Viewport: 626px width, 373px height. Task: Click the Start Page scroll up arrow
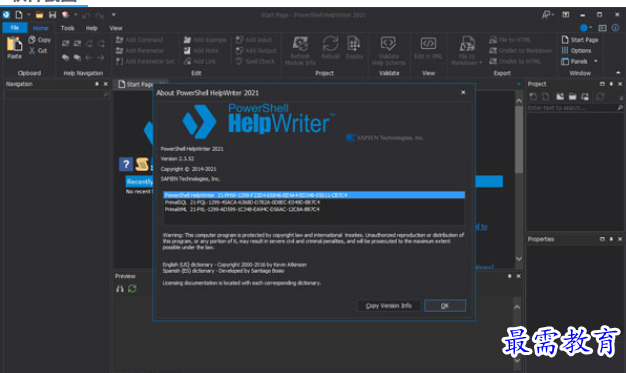pyautogui.click(x=519, y=101)
